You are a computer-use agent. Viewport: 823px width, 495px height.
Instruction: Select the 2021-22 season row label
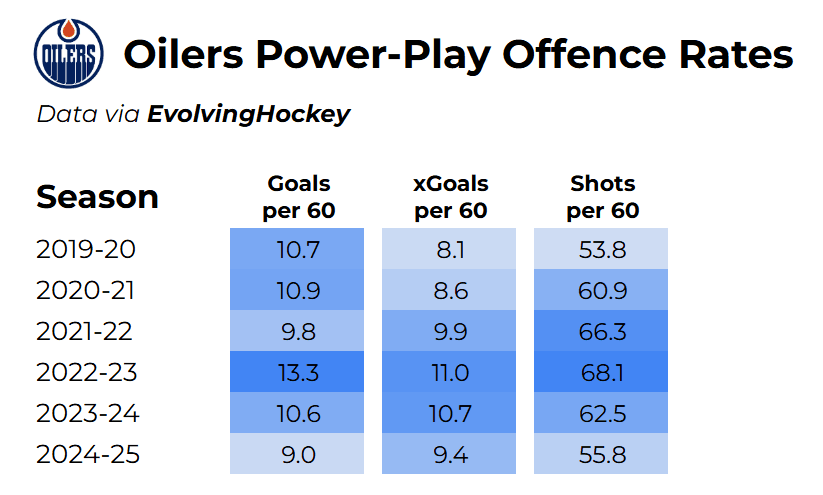tap(85, 331)
